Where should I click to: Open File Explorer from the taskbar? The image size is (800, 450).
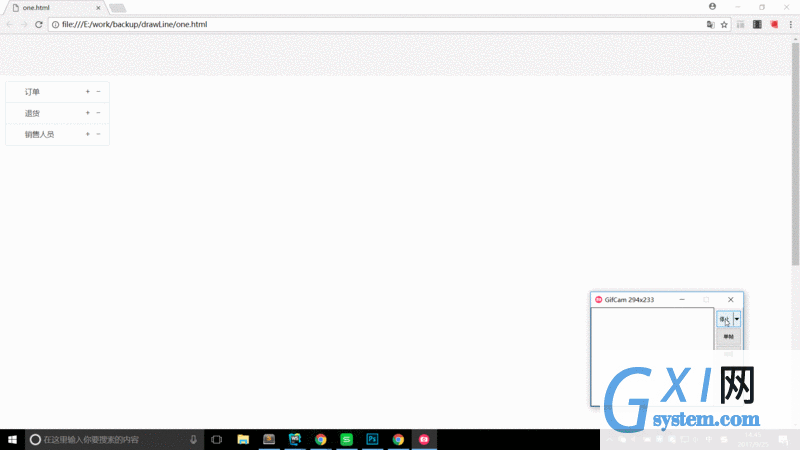coord(243,439)
